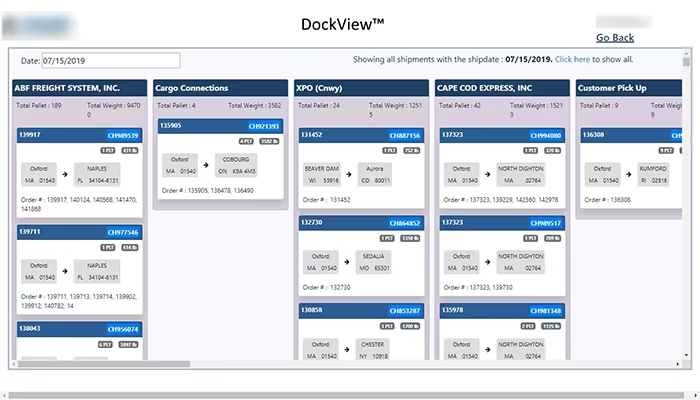Click Order # 135905, 136478, 136490 text

click(208, 191)
